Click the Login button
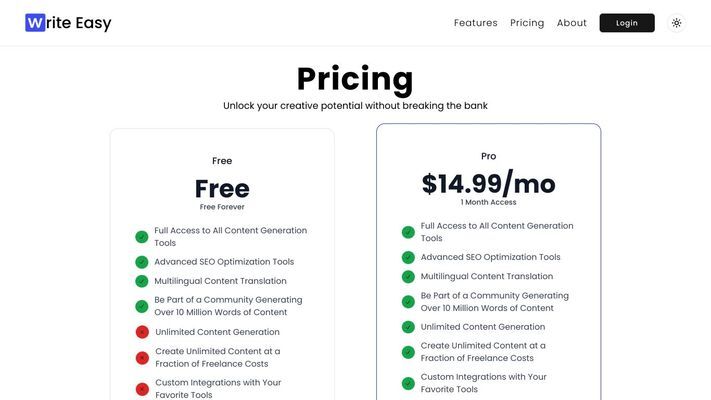Image resolution: width=711 pixels, height=400 pixels. tap(627, 23)
